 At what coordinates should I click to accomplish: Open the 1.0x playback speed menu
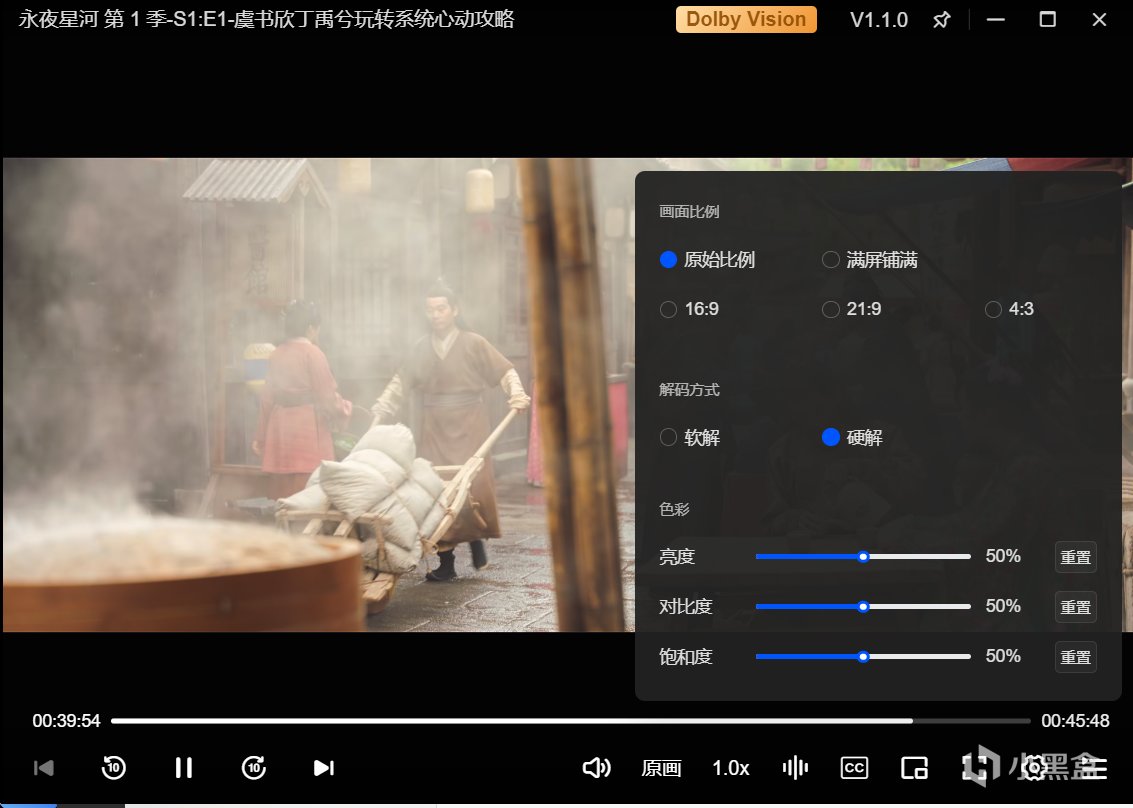(x=731, y=768)
